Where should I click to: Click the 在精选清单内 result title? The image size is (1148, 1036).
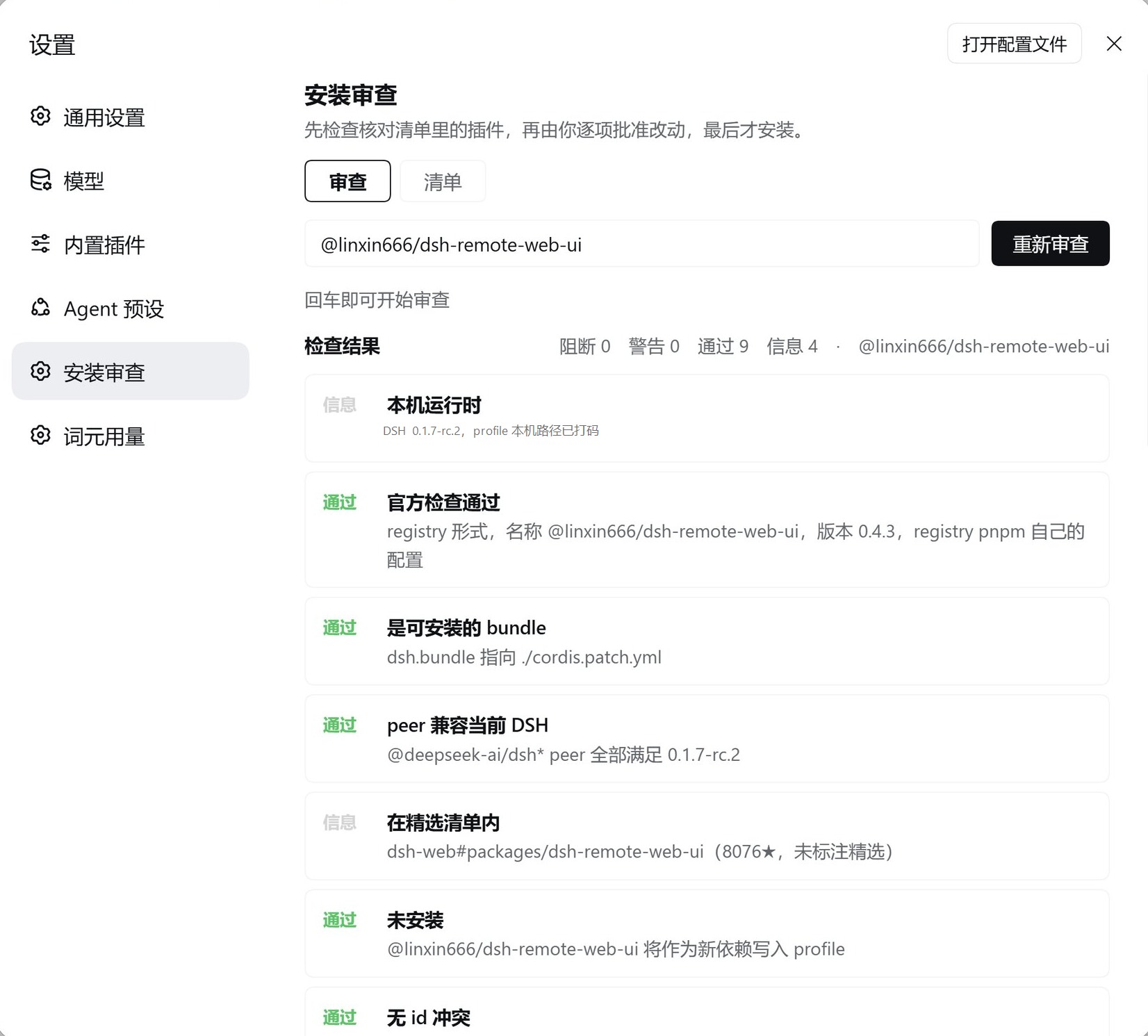pos(443,823)
